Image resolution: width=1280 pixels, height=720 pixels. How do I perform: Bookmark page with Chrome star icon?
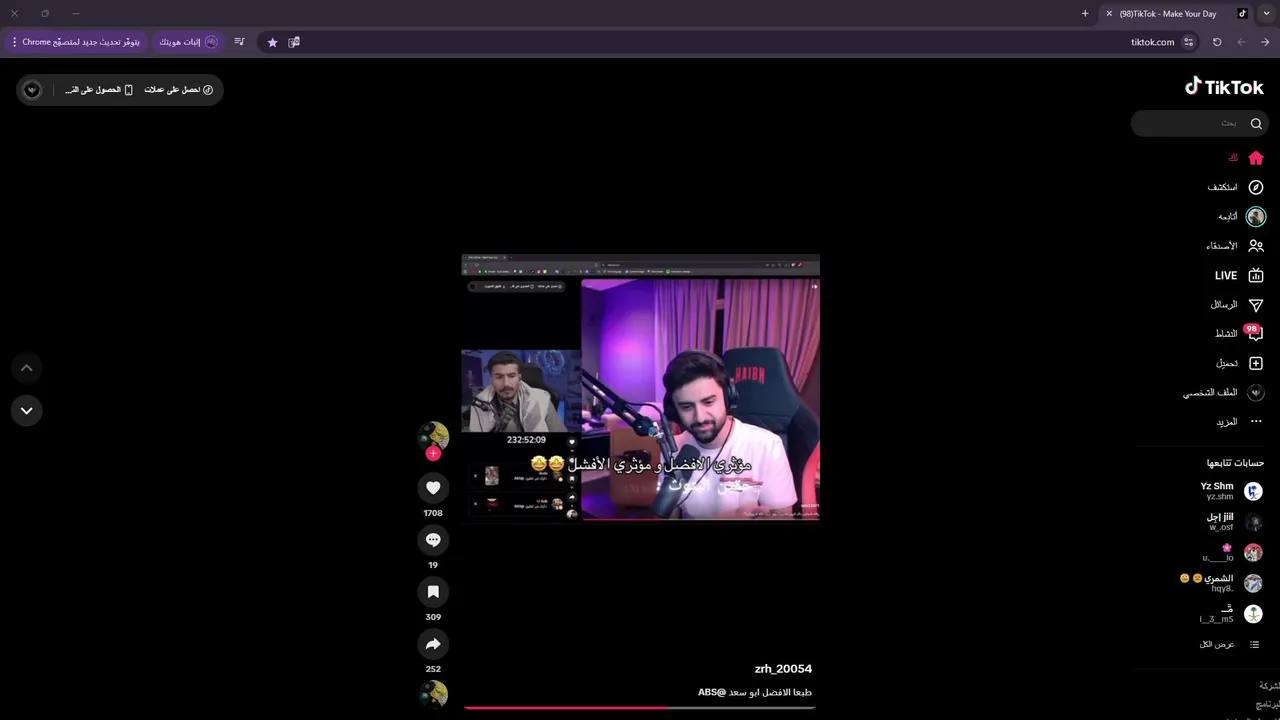click(x=272, y=42)
